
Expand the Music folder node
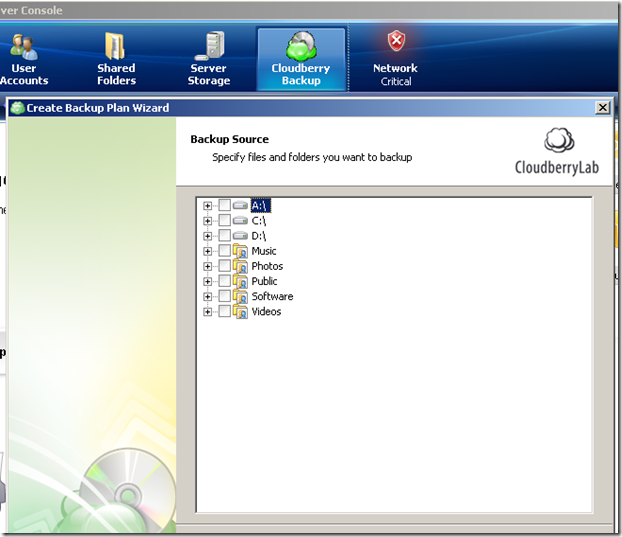click(207, 251)
